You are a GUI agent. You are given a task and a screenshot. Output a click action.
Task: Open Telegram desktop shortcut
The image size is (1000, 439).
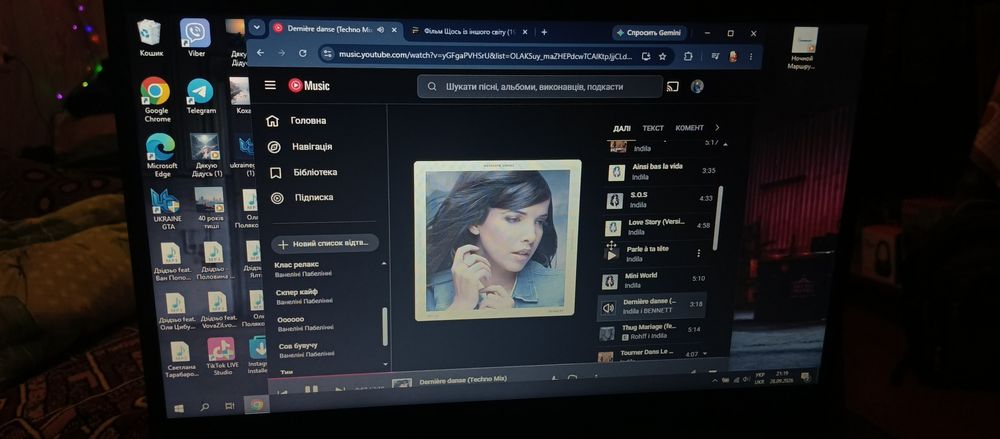tap(200, 96)
